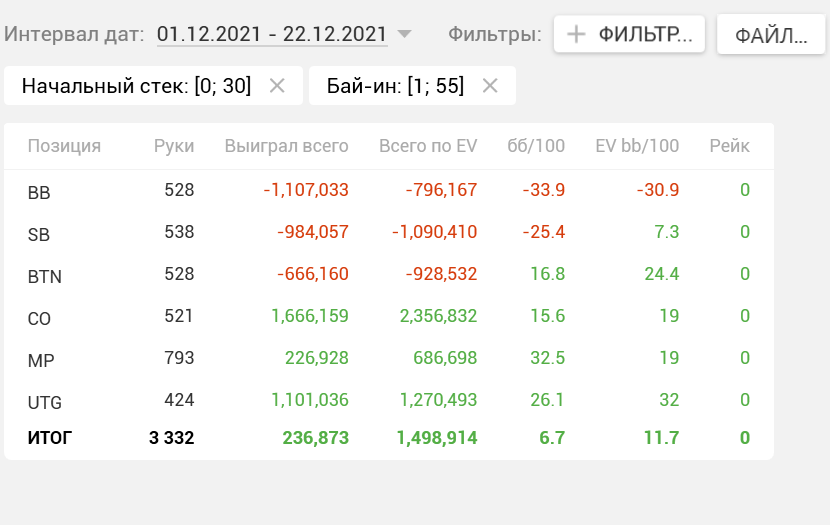830x525 pixels.
Task: Sort by EV bb/100 column header
Action: click(x=637, y=146)
